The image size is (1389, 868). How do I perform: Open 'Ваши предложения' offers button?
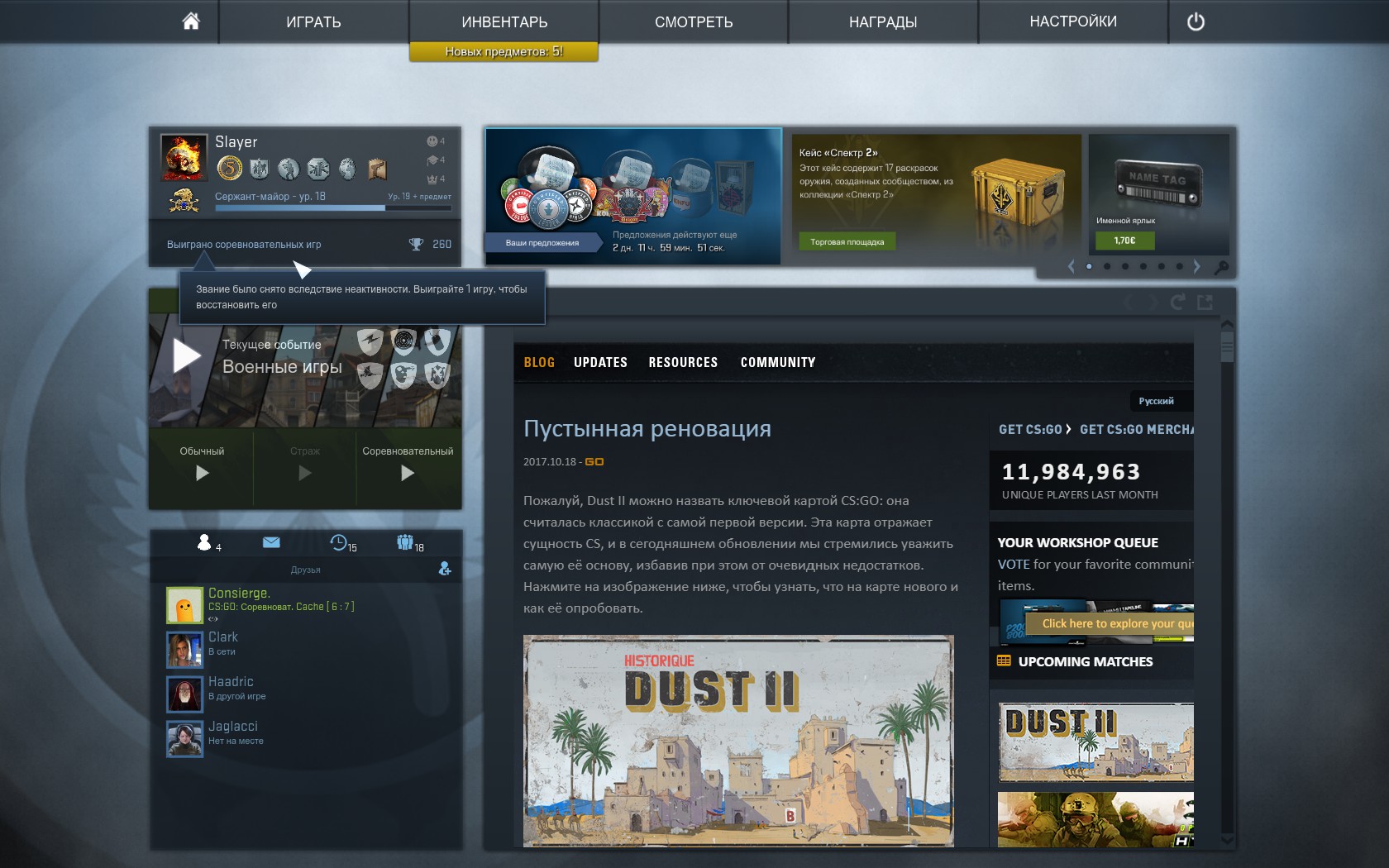pyautogui.click(x=542, y=243)
